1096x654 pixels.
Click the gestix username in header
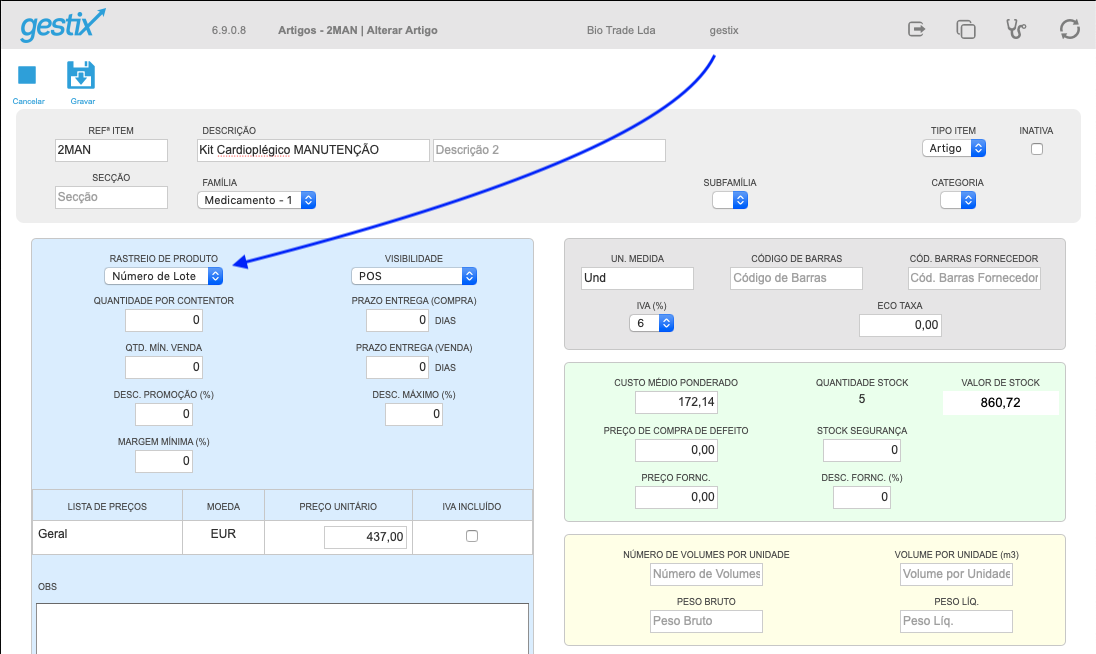click(723, 30)
